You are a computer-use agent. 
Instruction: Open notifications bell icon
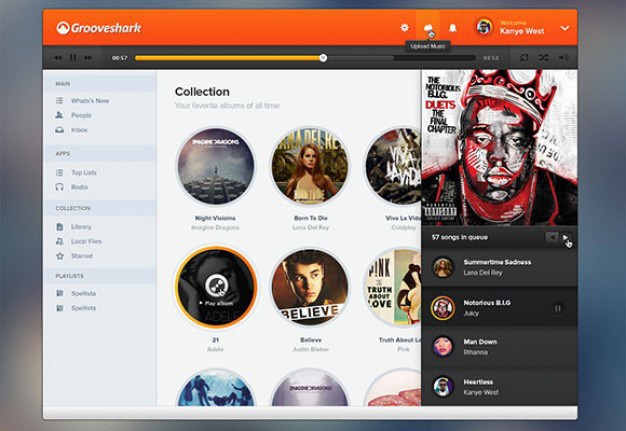(x=452, y=28)
